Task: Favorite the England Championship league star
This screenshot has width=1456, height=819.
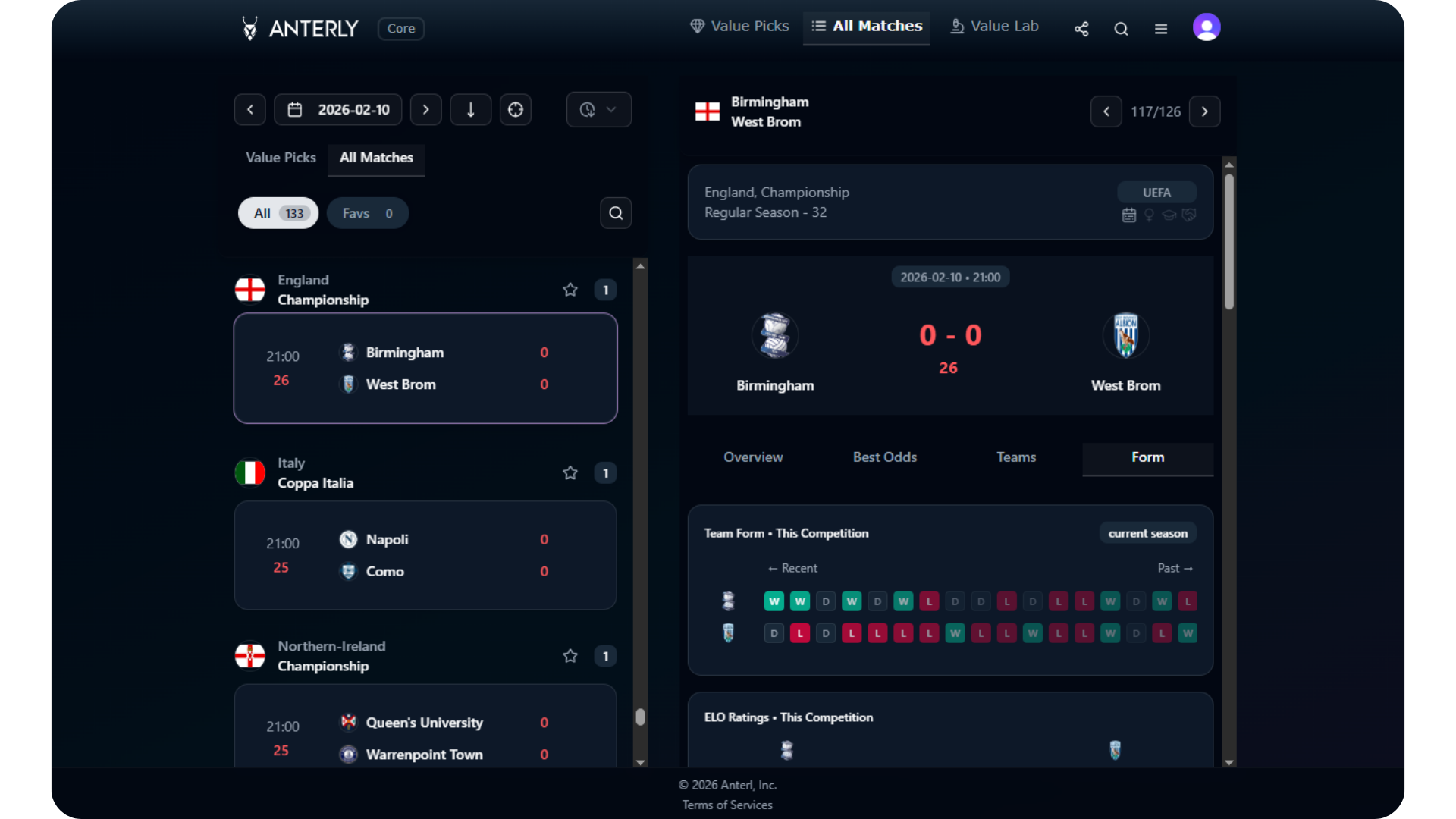Action: click(570, 289)
